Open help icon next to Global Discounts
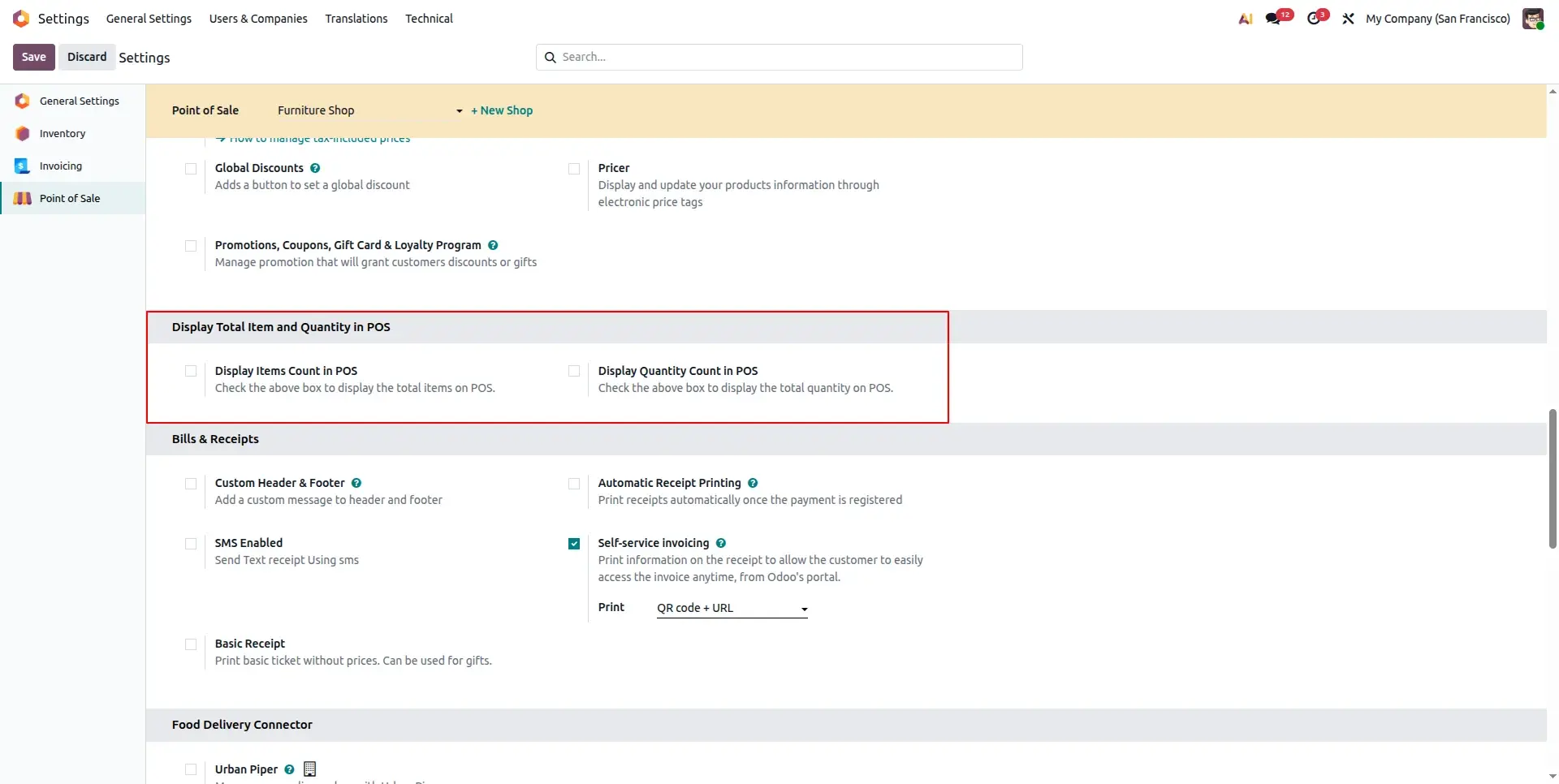This screenshot has height=784, width=1559. pyautogui.click(x=315, y=168)
